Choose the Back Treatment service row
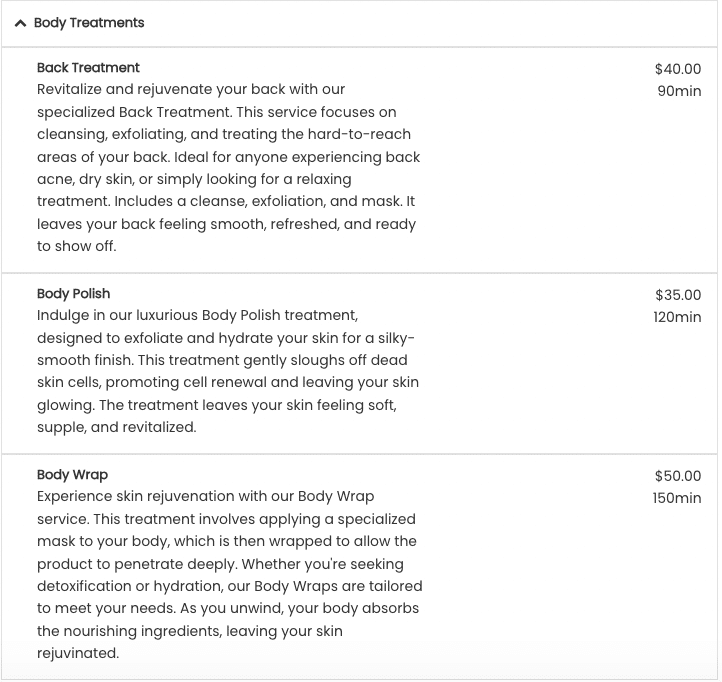 [359, 160]
